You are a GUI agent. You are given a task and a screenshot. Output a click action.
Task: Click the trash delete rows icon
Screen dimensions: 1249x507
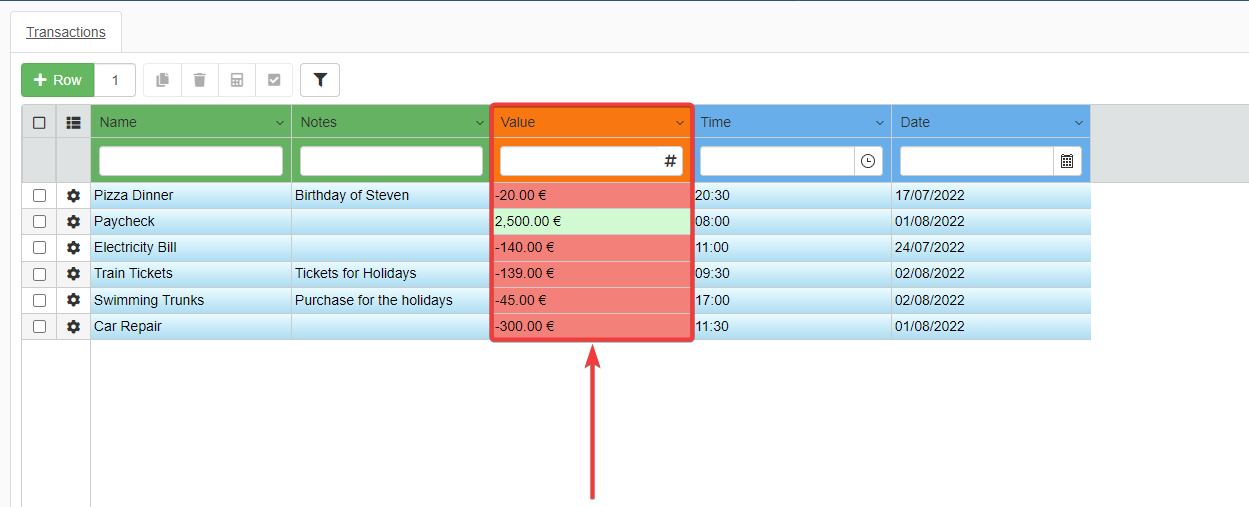click(x=200, y=80)
